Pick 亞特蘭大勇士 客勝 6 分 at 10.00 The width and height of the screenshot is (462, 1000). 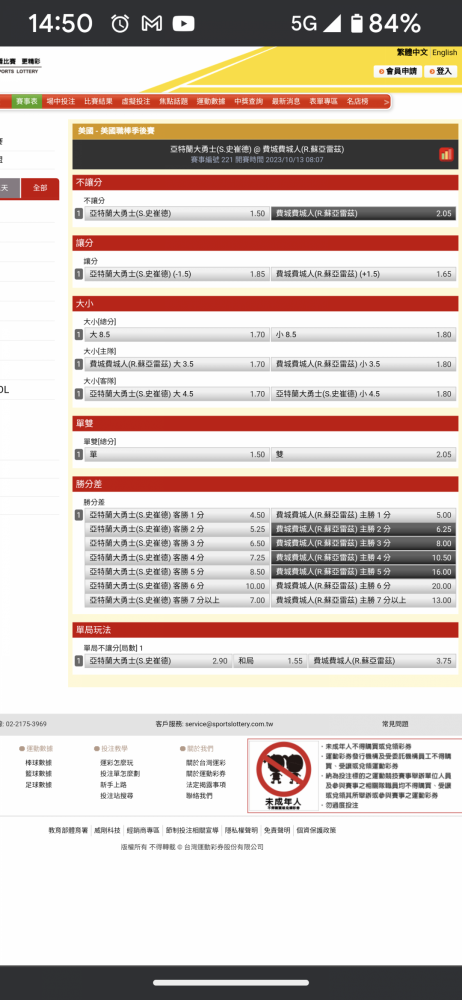pos(175,586)
